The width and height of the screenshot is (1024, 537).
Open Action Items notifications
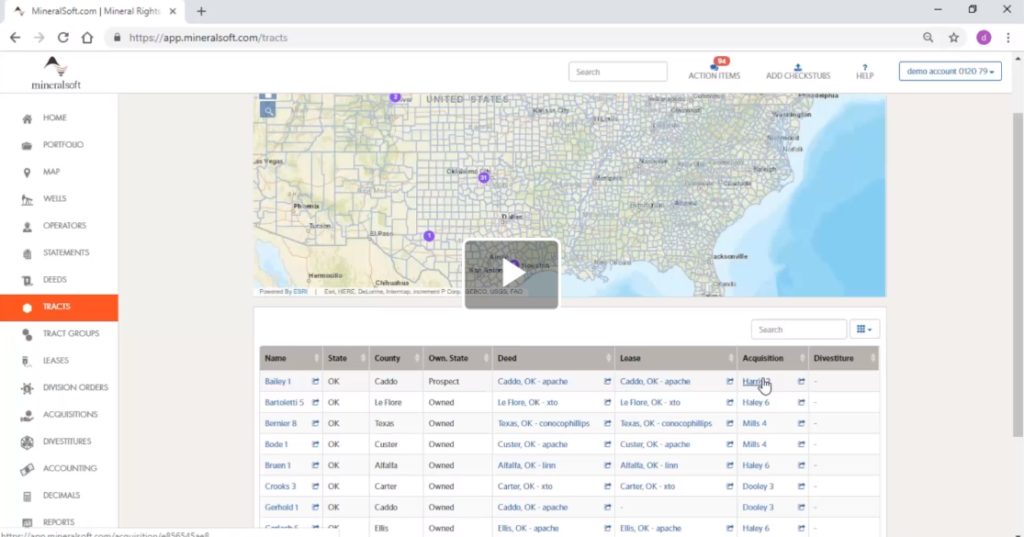714,69
